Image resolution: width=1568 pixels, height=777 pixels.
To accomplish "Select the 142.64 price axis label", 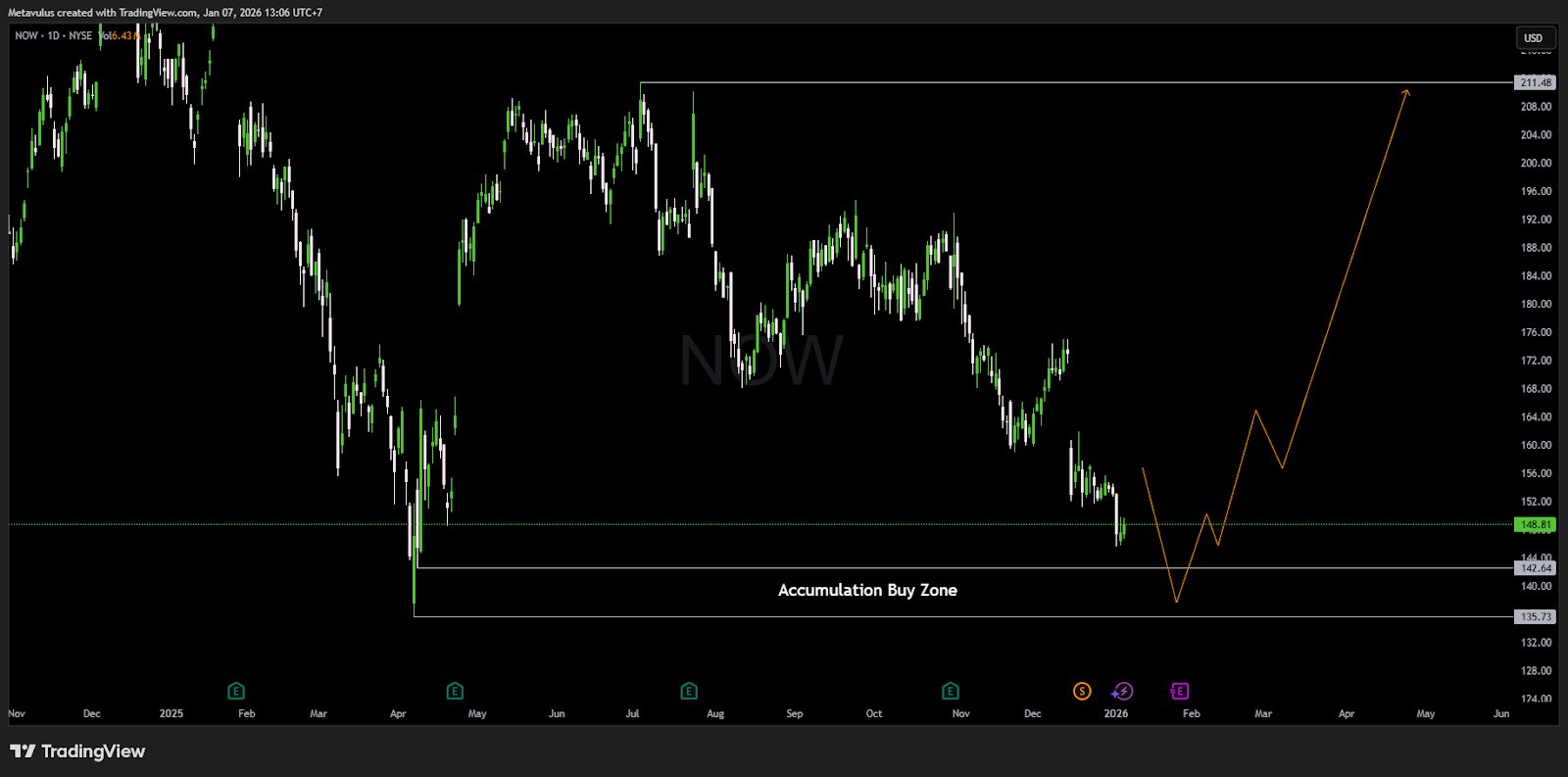I will [1536, 568].
